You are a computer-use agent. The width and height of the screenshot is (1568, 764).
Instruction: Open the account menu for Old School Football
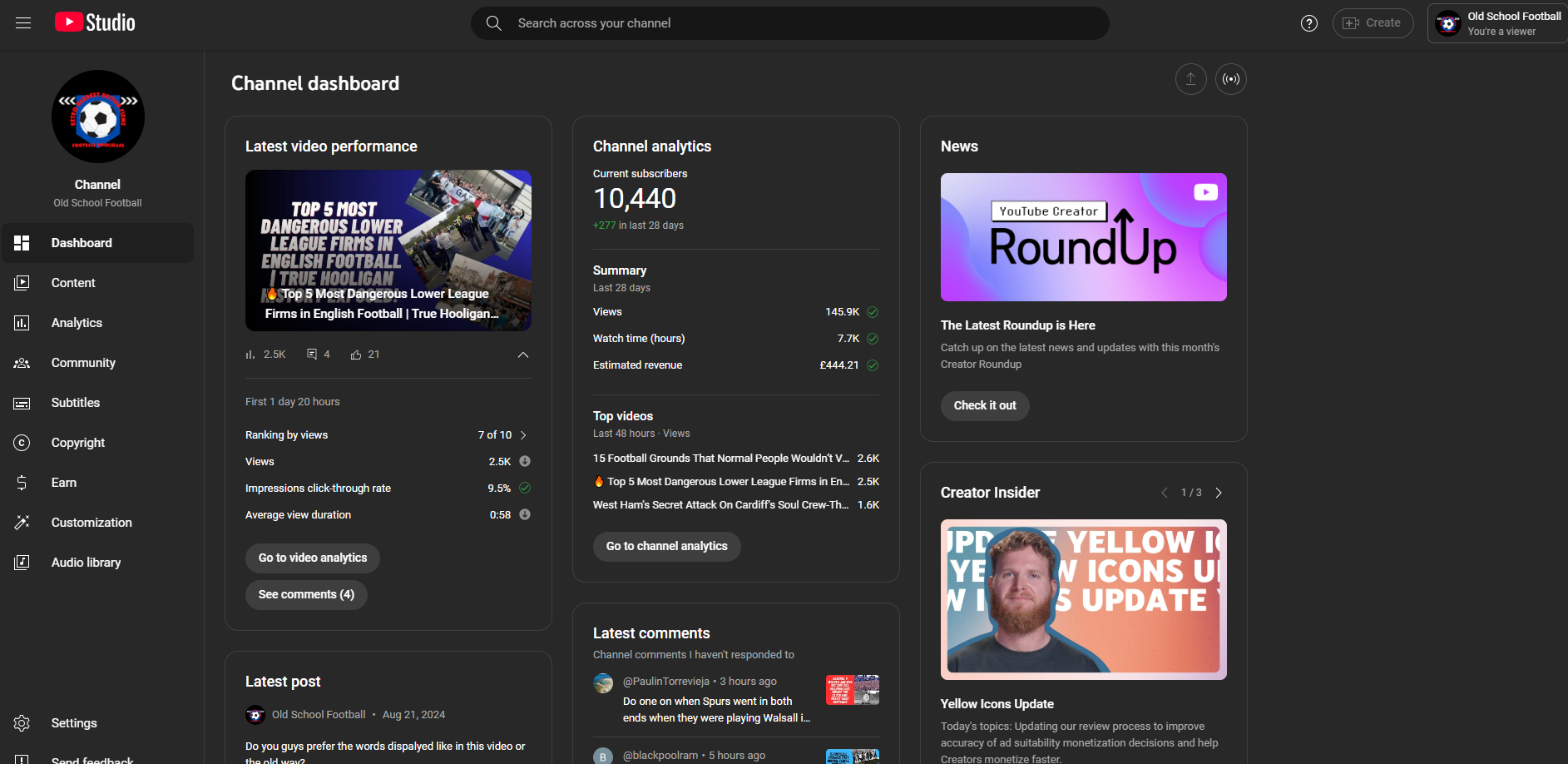(x=1497, y=23)
